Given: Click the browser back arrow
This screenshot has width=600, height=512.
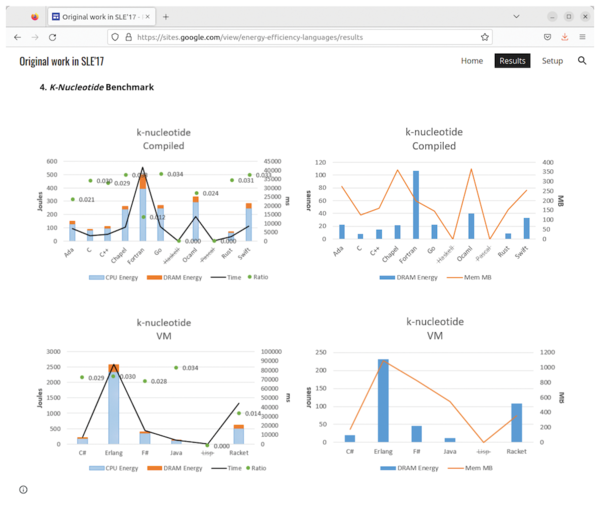Looking at the screenshot, I should tap(17, 37).
